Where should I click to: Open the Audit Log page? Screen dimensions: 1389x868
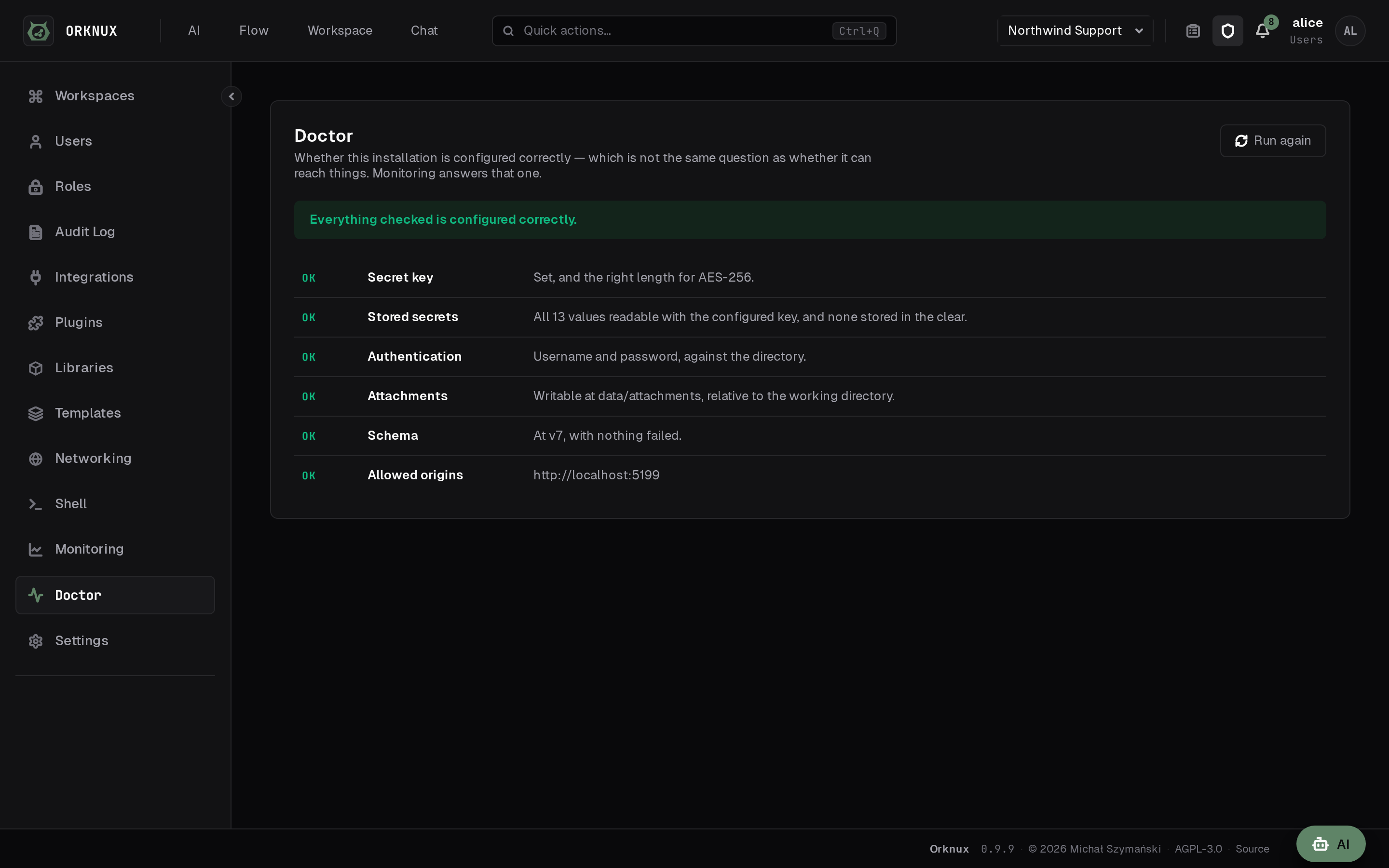point(115,232)
